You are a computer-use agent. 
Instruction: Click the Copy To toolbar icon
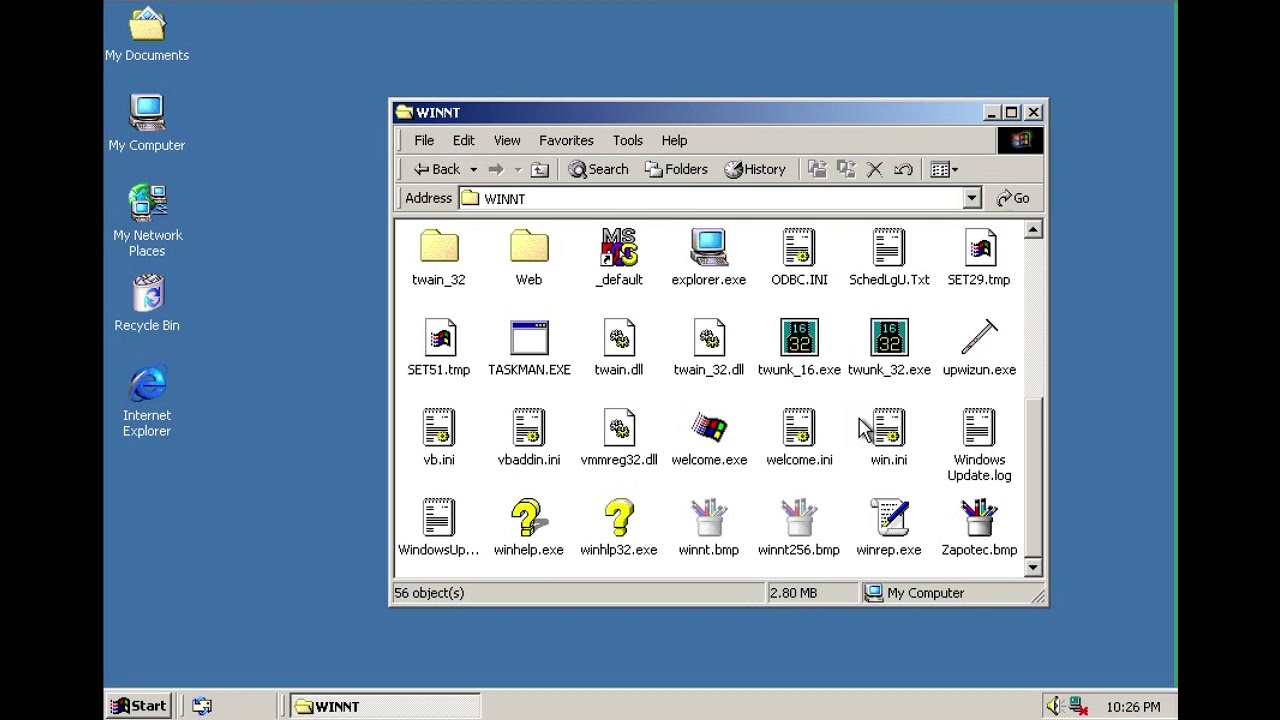click(846, 169)
